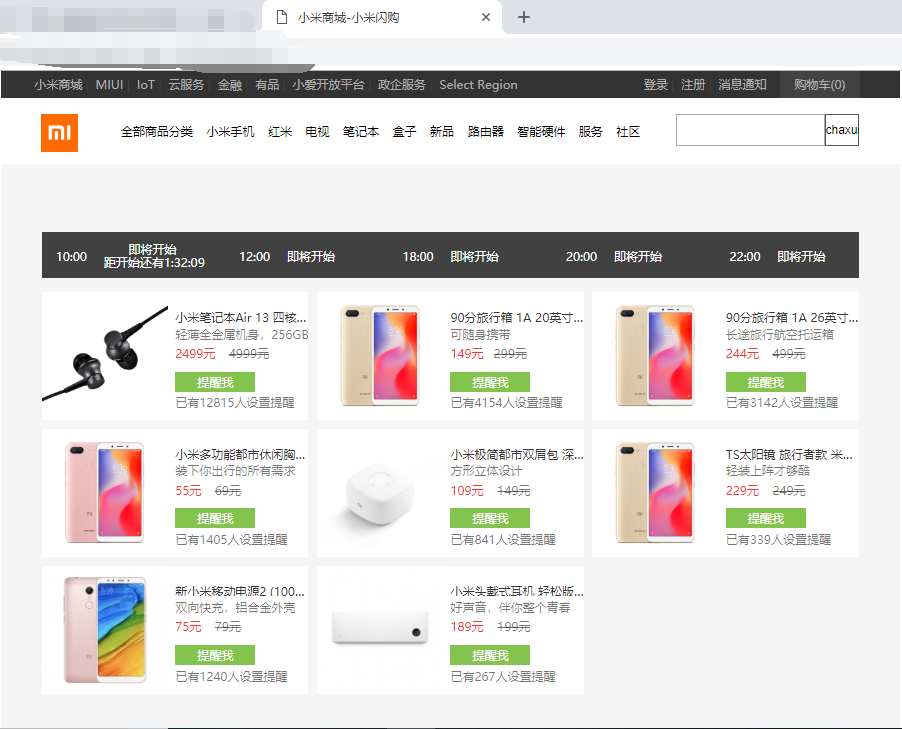Open product title TS太阳镜 旅行者款 米...

[x=789, y=455]
